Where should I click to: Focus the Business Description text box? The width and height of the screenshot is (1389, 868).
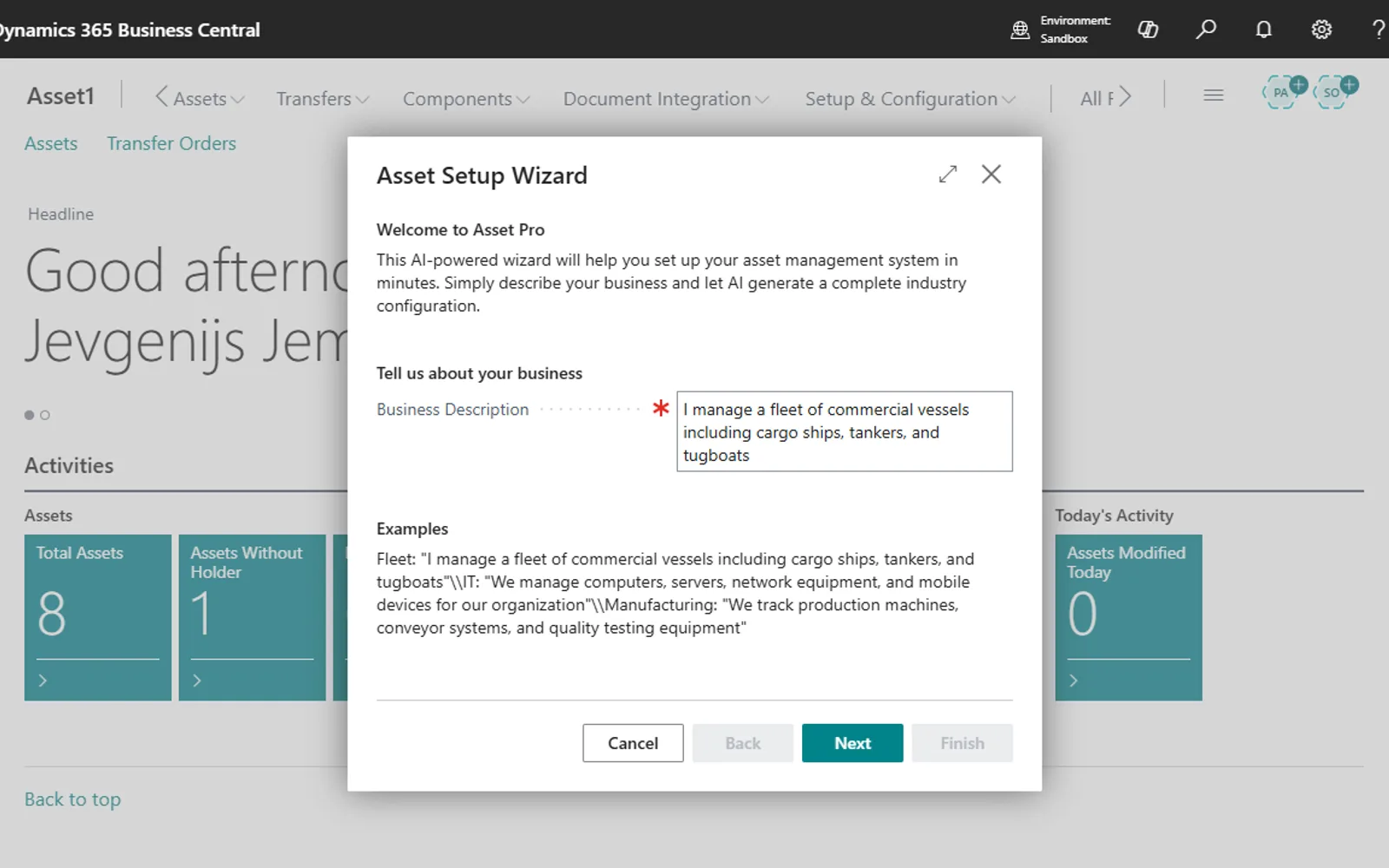click(x=845, y=431)
